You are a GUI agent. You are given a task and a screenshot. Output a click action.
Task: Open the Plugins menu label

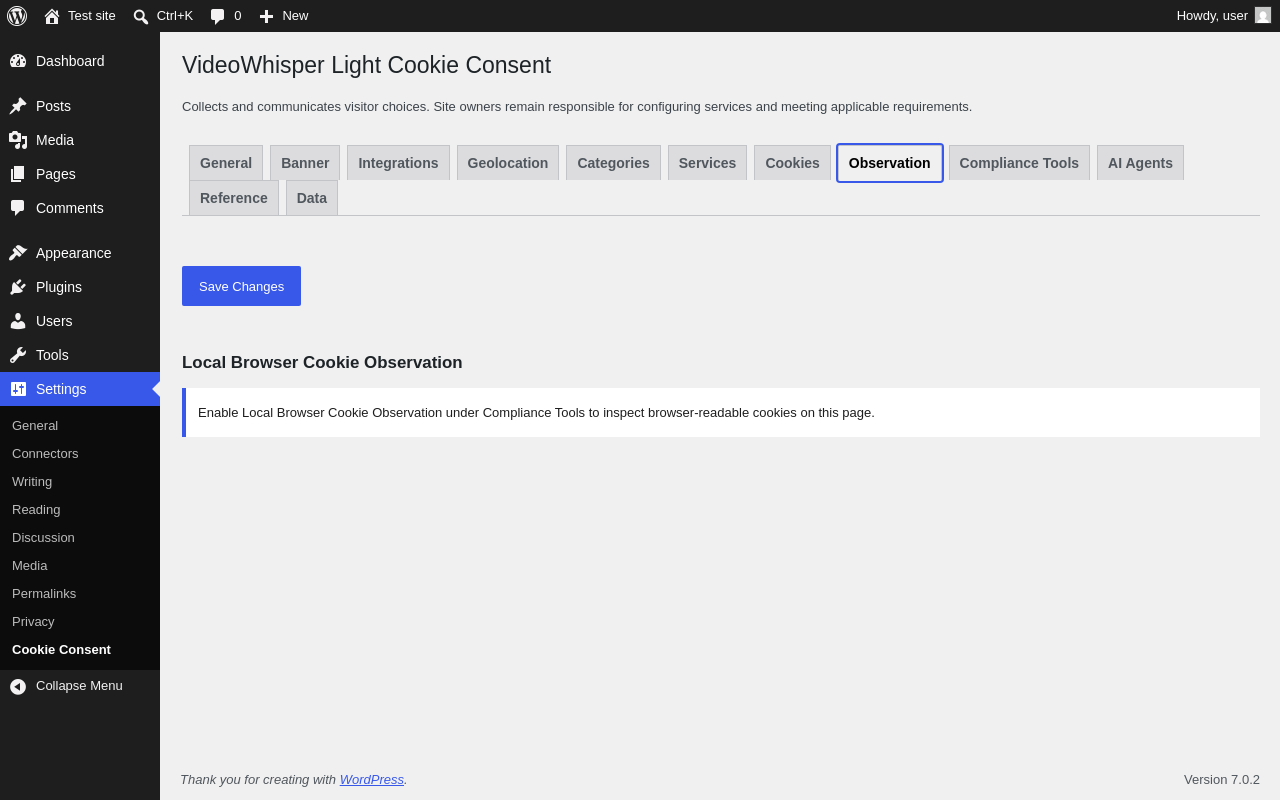tap(59, 287)
